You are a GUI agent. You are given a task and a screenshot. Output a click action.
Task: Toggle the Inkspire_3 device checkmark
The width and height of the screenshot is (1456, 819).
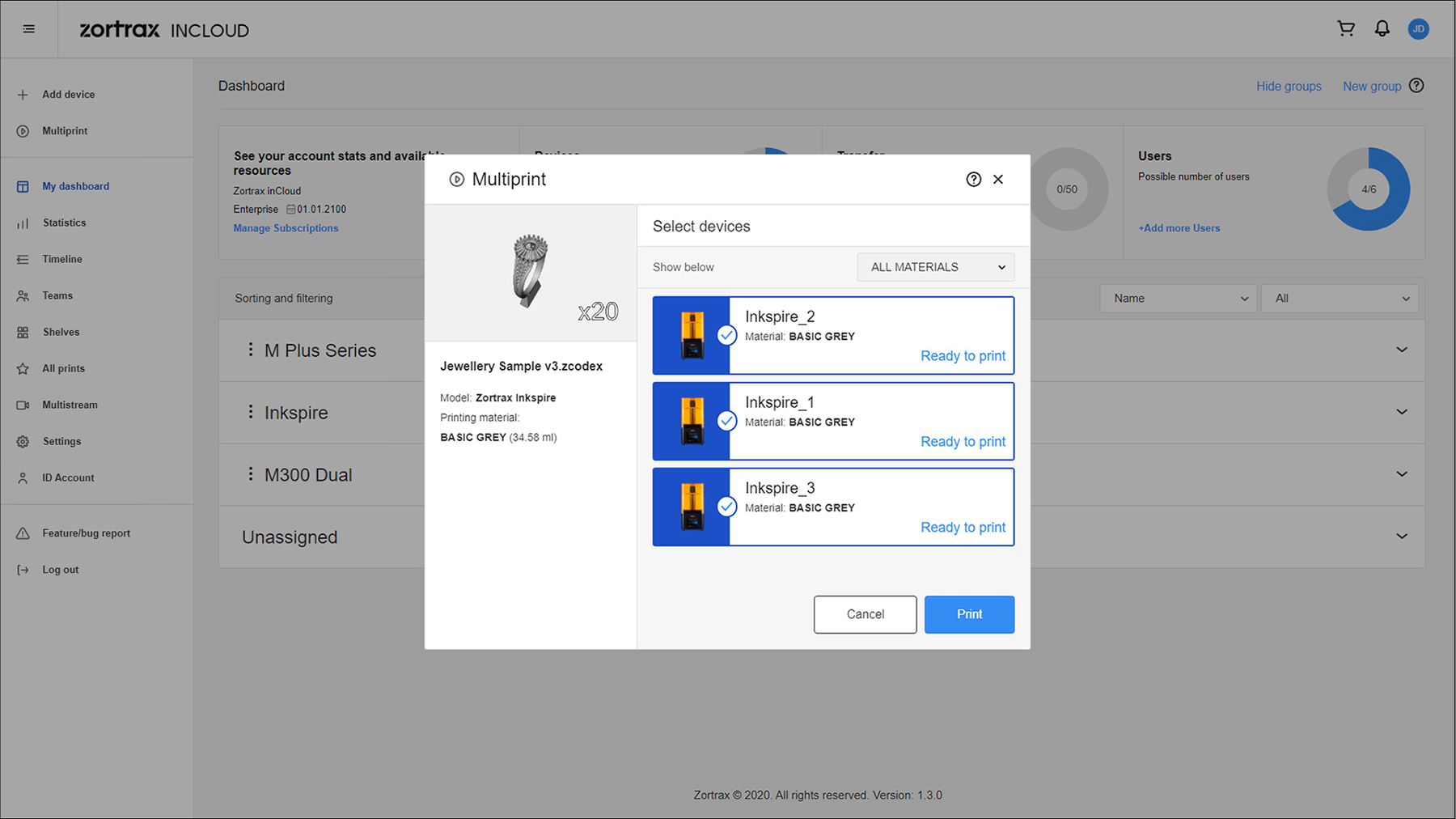pos(727,507)
